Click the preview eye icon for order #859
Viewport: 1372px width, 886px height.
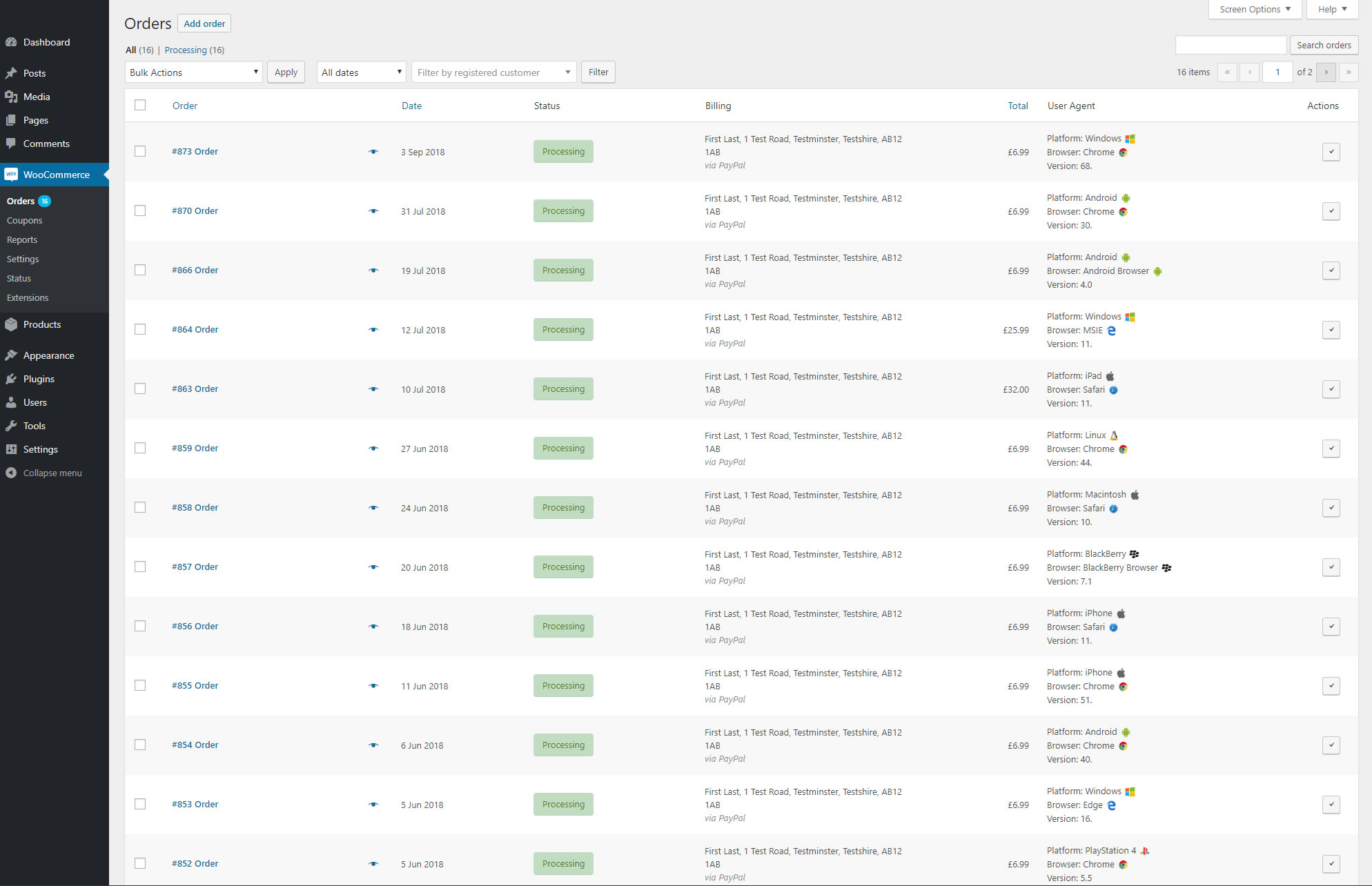click(x=373, y=449)
